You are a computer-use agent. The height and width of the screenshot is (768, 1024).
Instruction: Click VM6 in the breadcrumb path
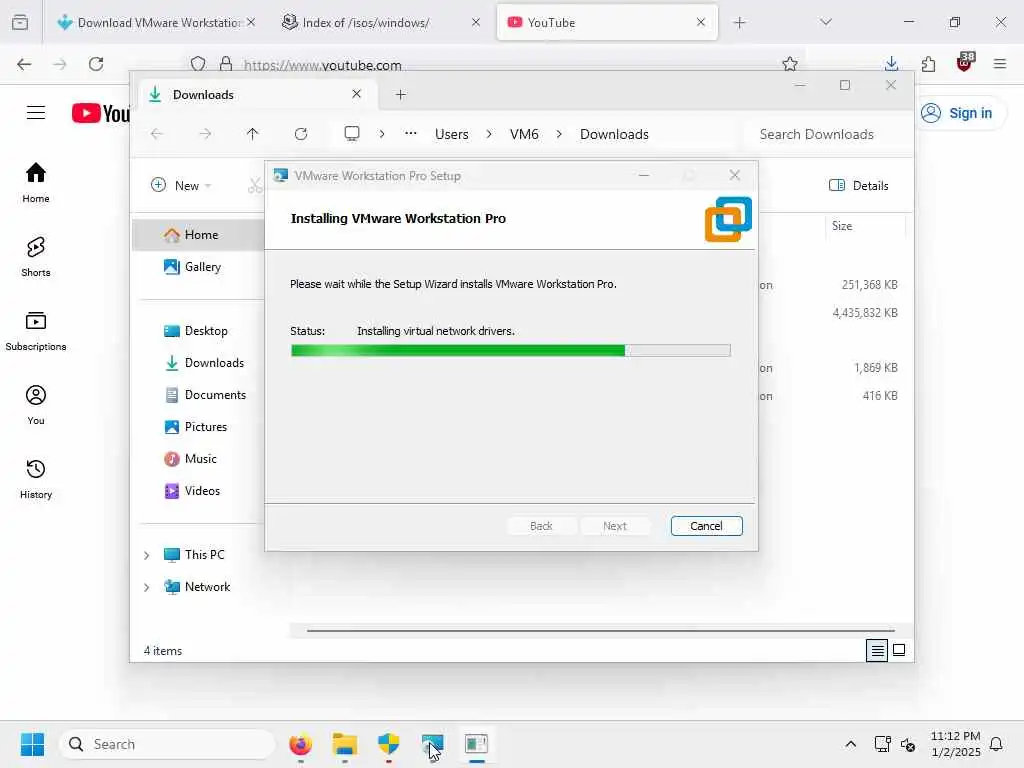point(524,134)
